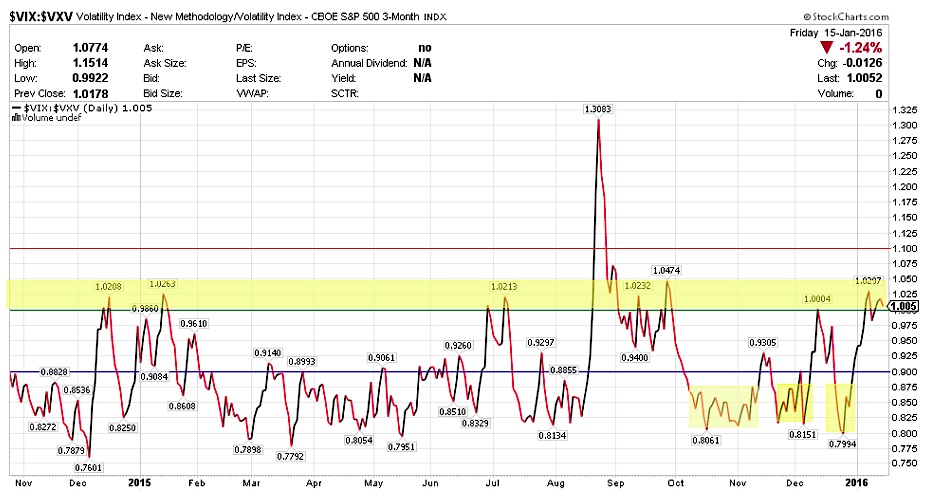Screen dimensions: 926x496
Task: Click the 1.0474 peak label
Action: point(666,270)
